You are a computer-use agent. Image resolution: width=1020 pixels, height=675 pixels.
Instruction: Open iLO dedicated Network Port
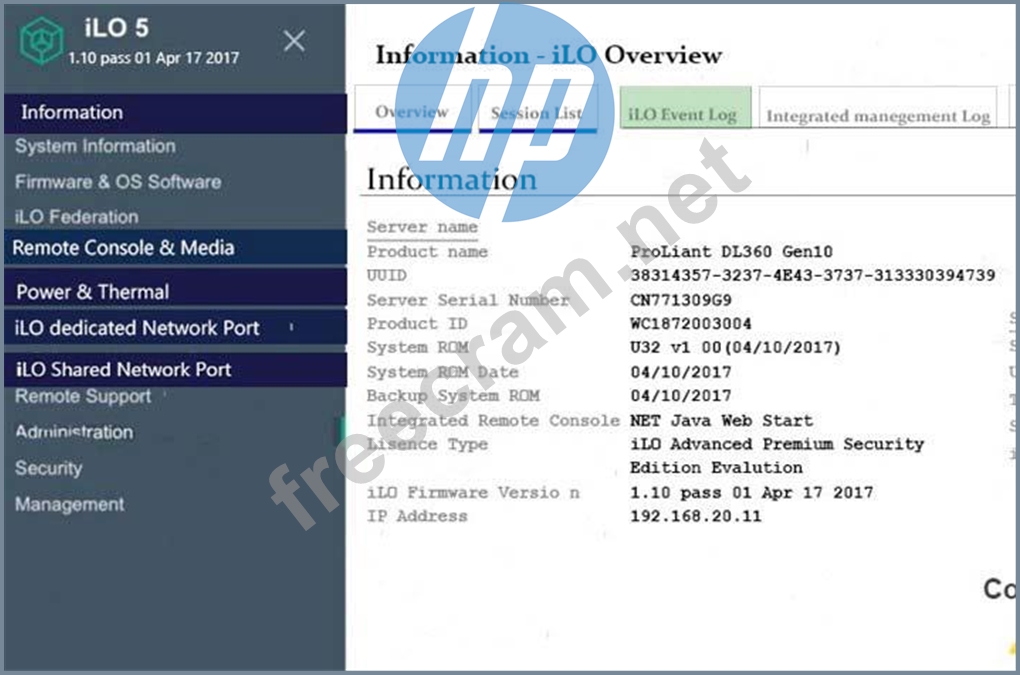tap(175, 327)
